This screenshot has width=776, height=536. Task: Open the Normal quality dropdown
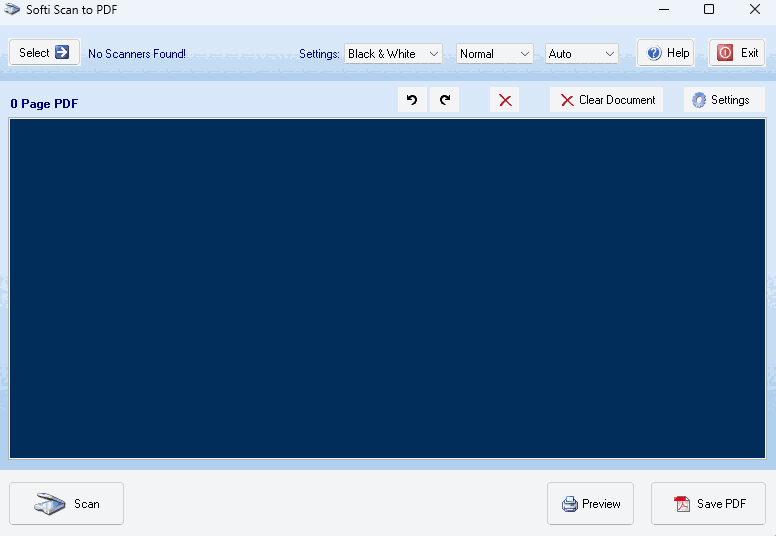click(494, 53)
